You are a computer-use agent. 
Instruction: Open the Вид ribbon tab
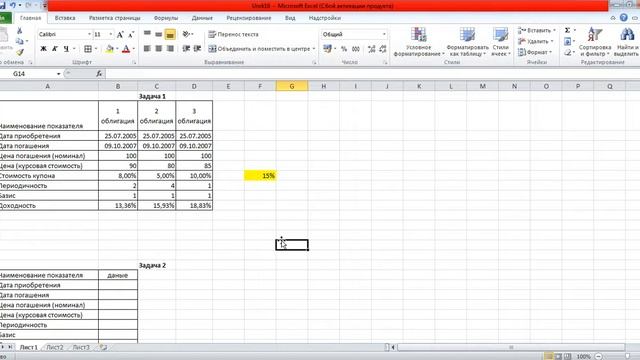290,18
